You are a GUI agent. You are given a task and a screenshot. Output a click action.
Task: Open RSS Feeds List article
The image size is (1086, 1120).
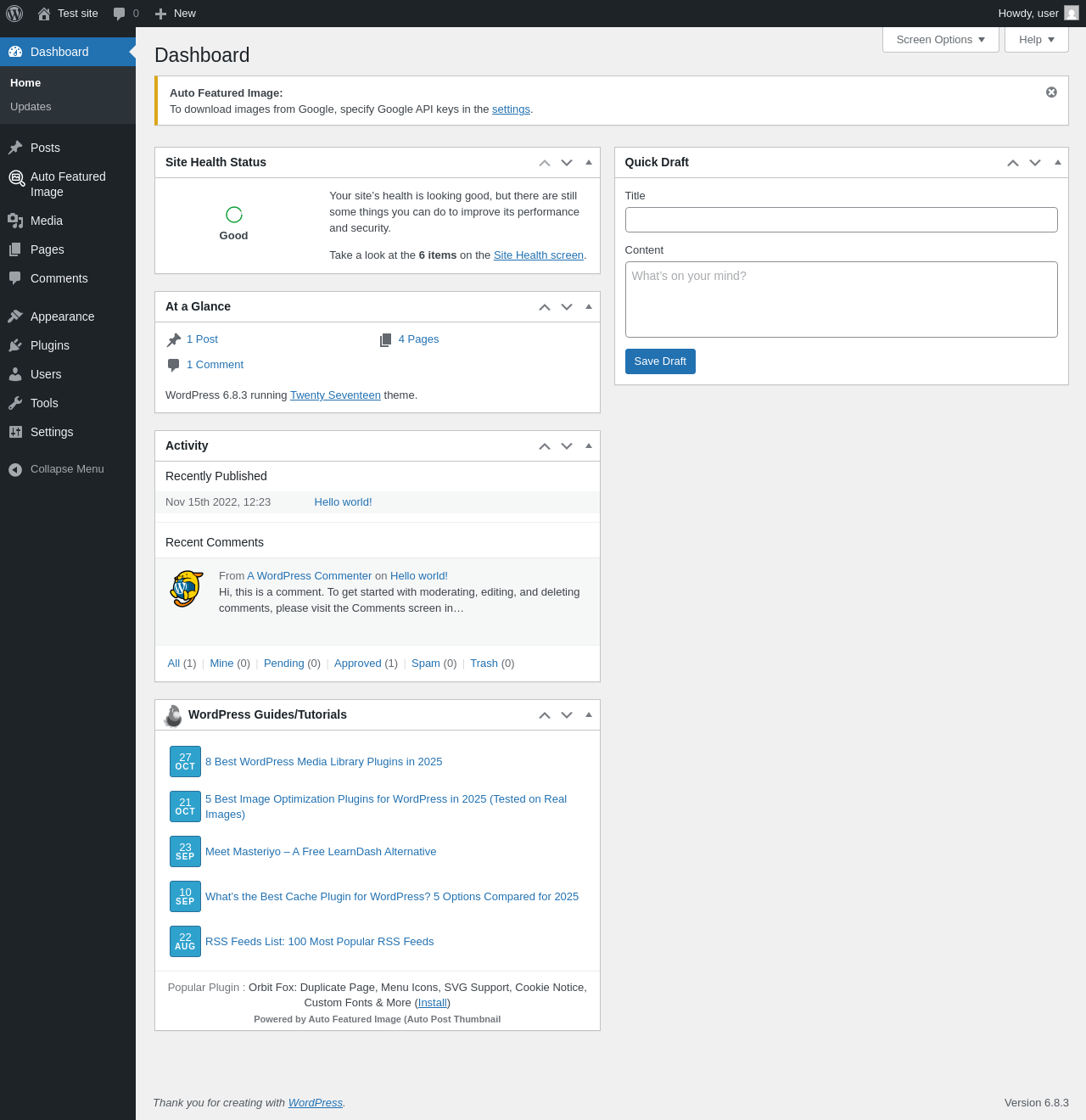pyautogui.click(x=319, y=942)
